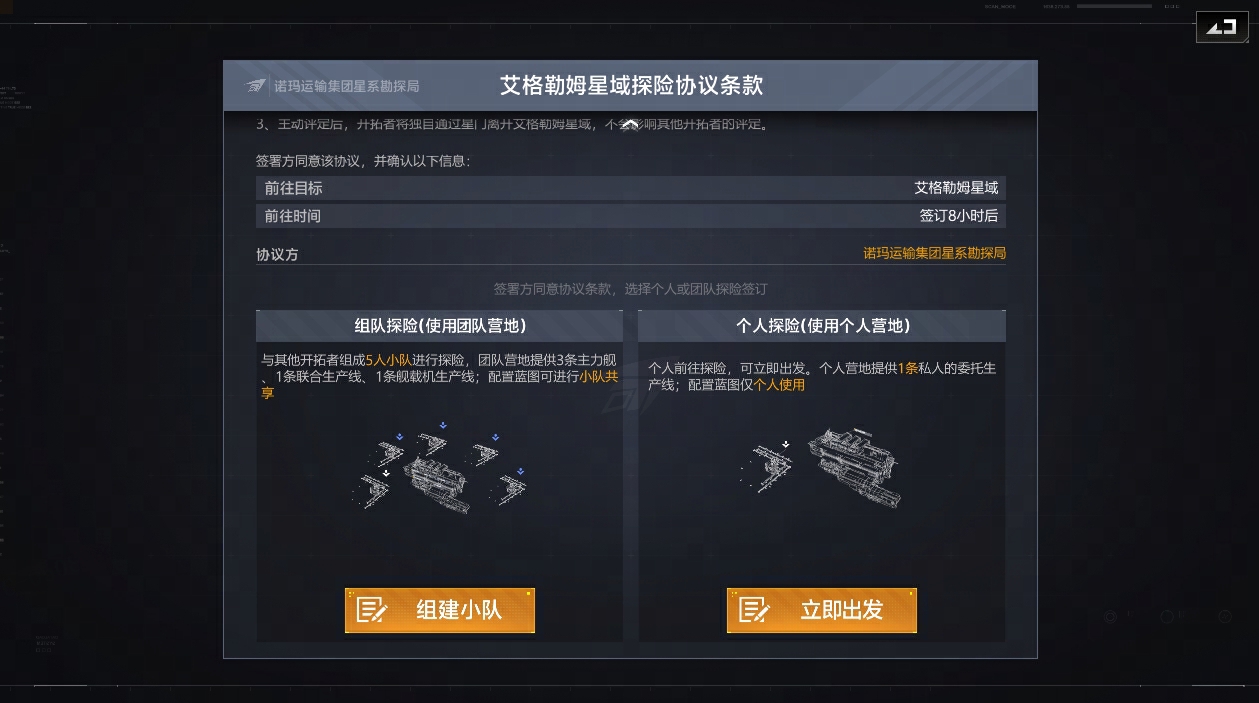Click the pen-document icon on 立即出发 button
Viewport: 1259px width, 703px height.
(754, 610)
